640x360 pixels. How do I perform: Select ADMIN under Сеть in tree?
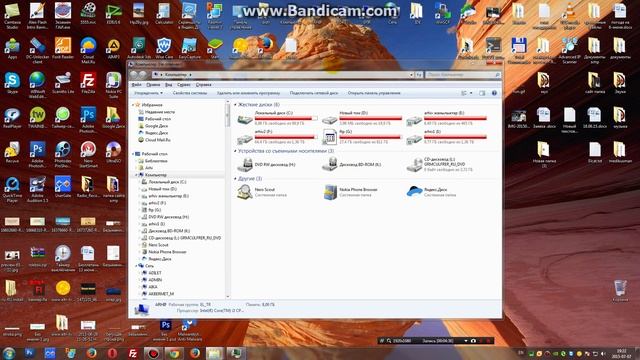tap(152, 280)
